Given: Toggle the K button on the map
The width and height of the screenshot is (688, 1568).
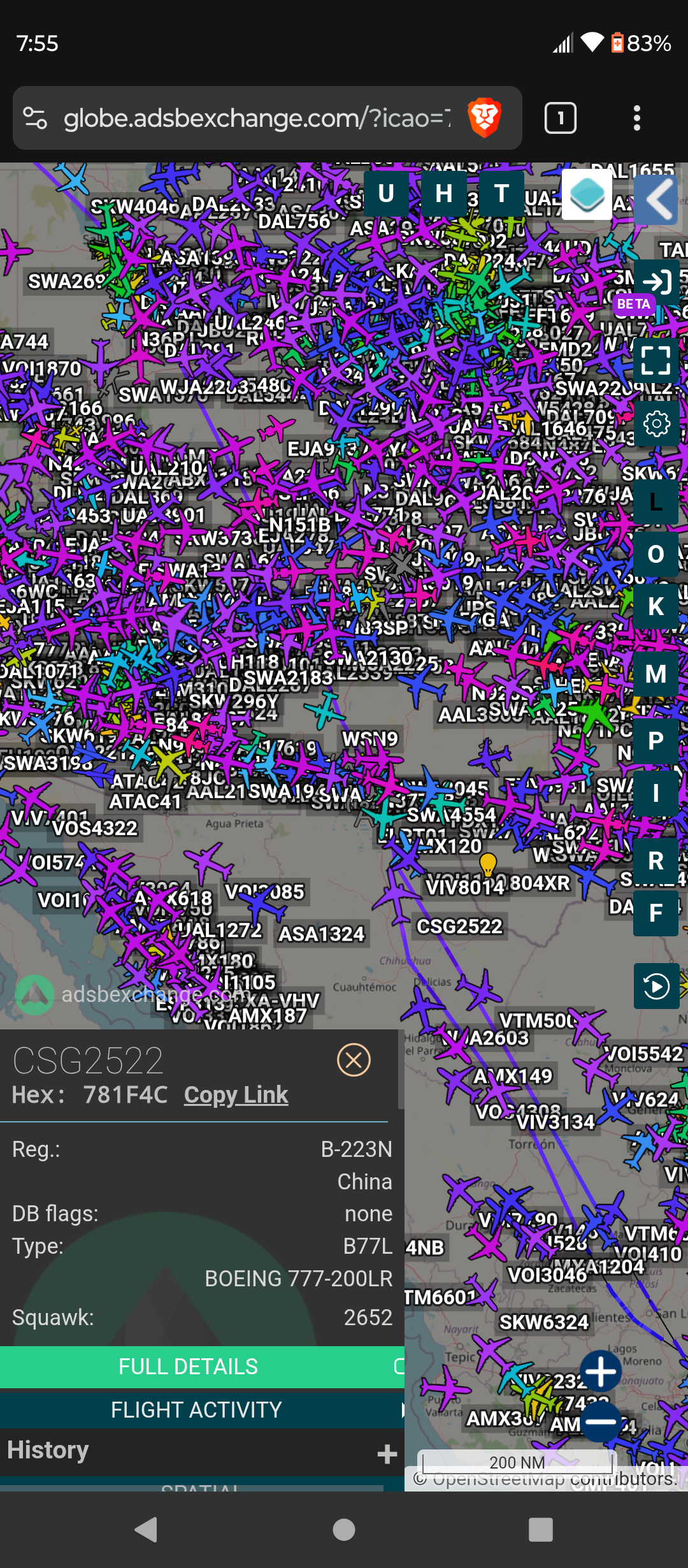Looking at the screenshot, I should [x=656, y=607].
